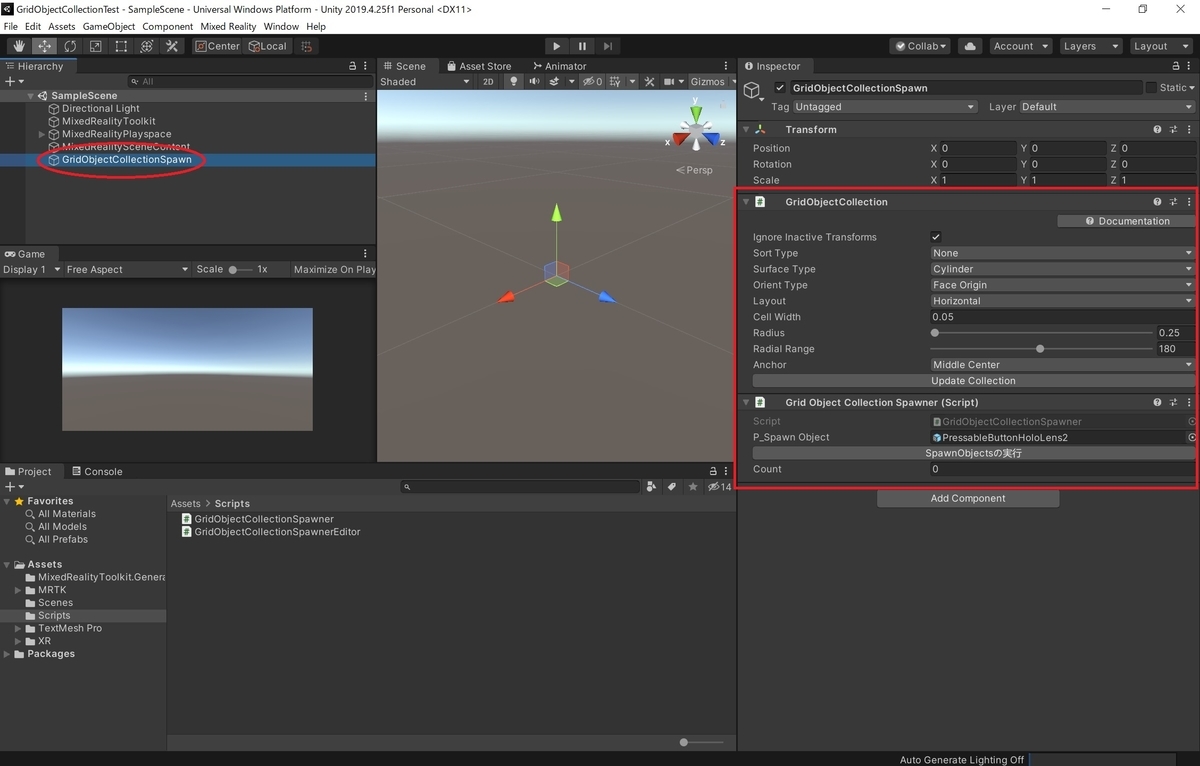The width and height of the screenshot is (1200, 766).
Task: Switch to the Asset Store tab
Action: (478, 66)
